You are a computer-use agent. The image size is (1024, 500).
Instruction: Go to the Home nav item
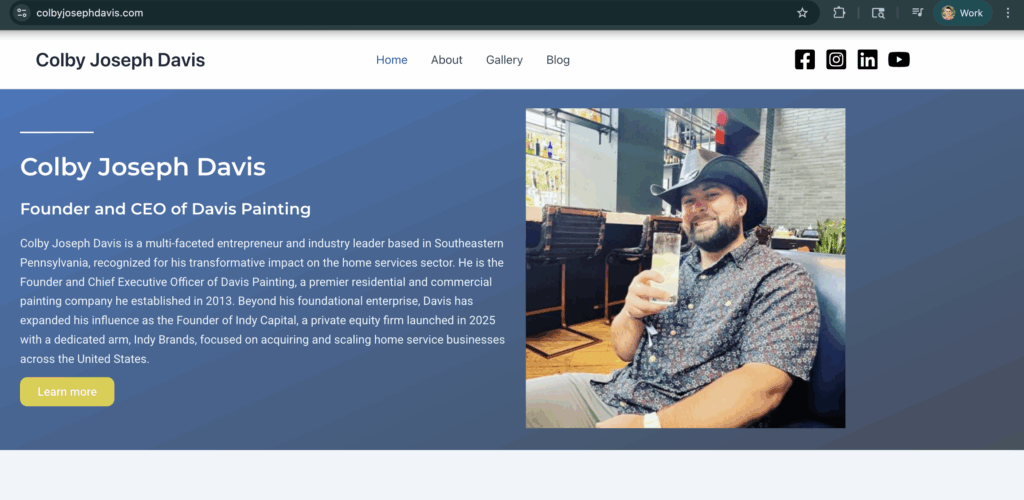coord(391,60)
